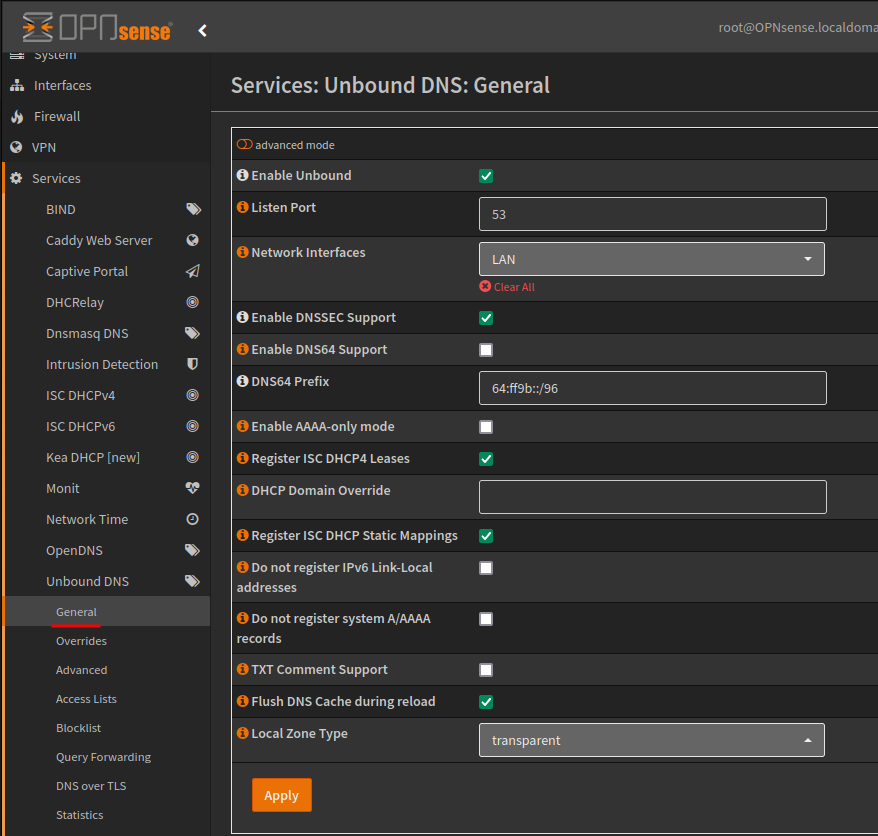Open the Query Forwarding page

tap(106, 757)
